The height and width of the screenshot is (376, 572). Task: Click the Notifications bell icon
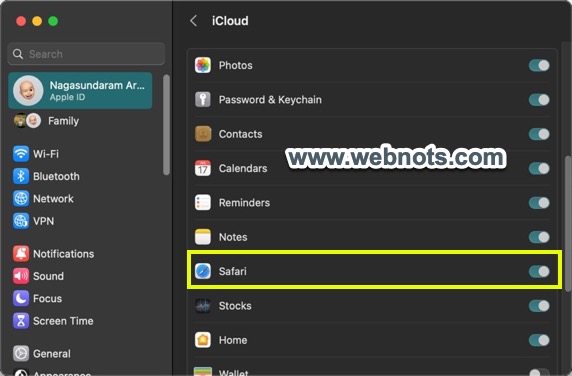tap(21, 254)
